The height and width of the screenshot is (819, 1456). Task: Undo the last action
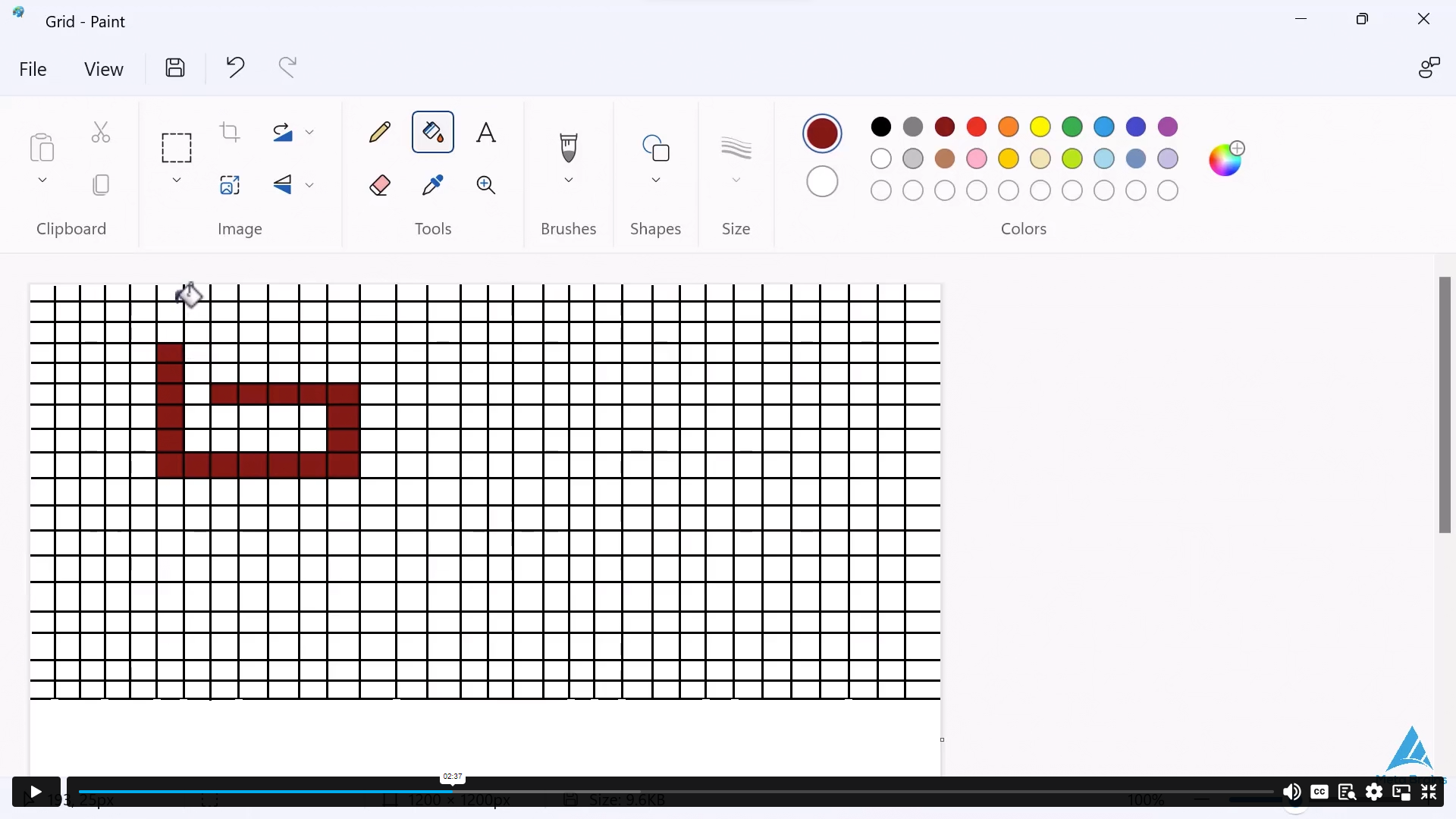click(x=234, y=67)
